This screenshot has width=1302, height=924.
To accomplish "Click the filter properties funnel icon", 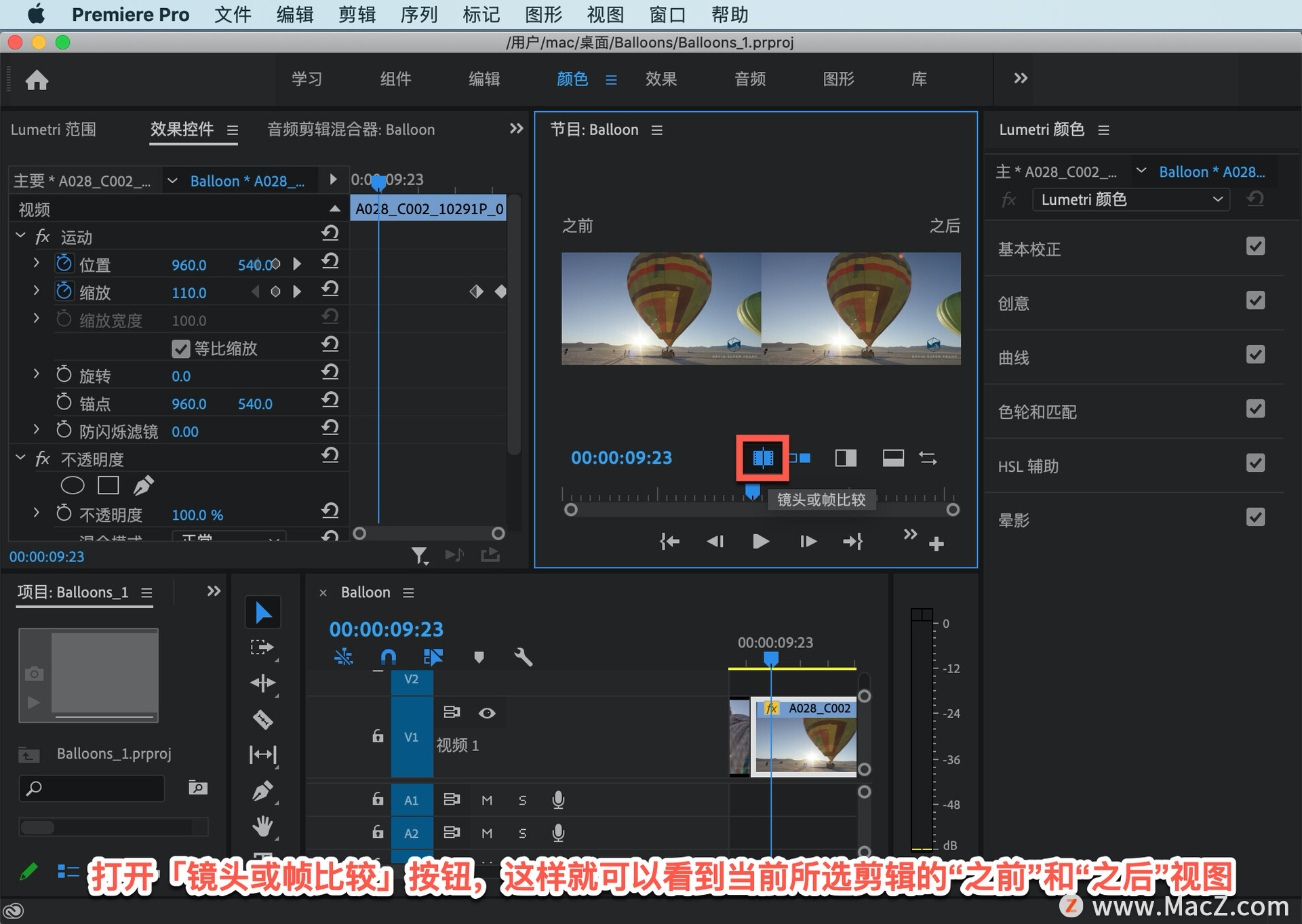I will [420, 556].
